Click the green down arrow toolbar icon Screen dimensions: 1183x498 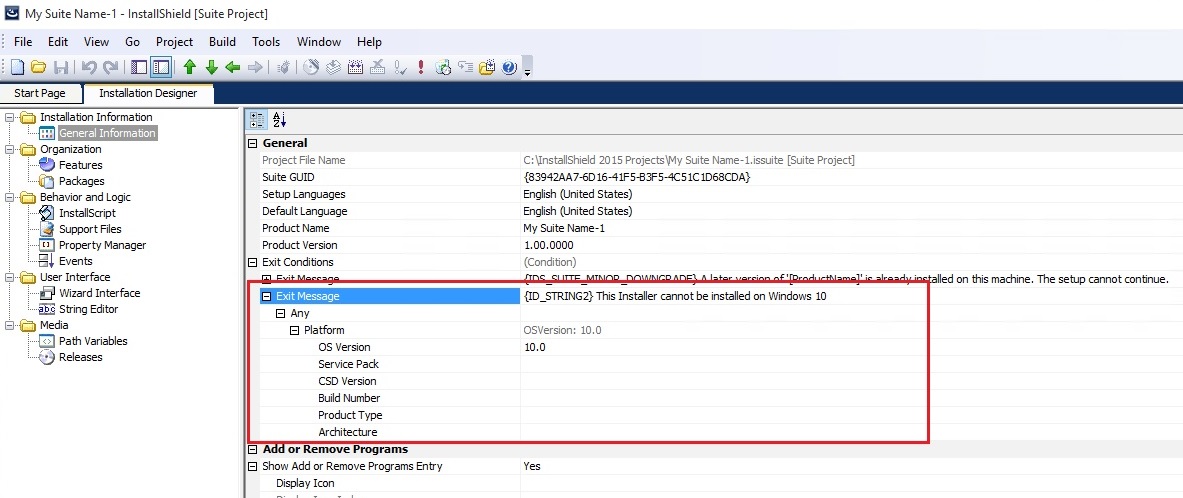(211, 67)
